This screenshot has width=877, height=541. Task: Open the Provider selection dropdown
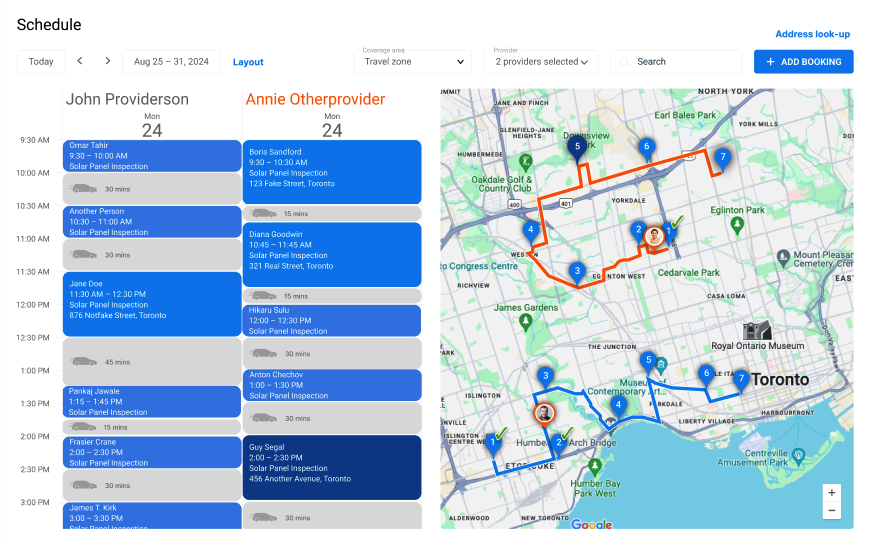click(541, 62)
